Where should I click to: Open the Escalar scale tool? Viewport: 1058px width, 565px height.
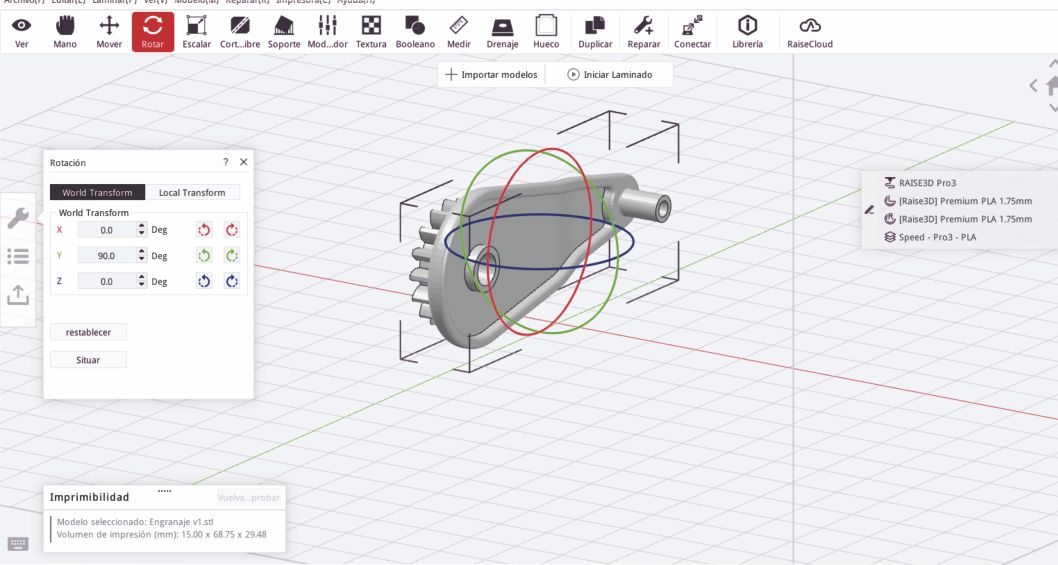click(x=196, y=32)
